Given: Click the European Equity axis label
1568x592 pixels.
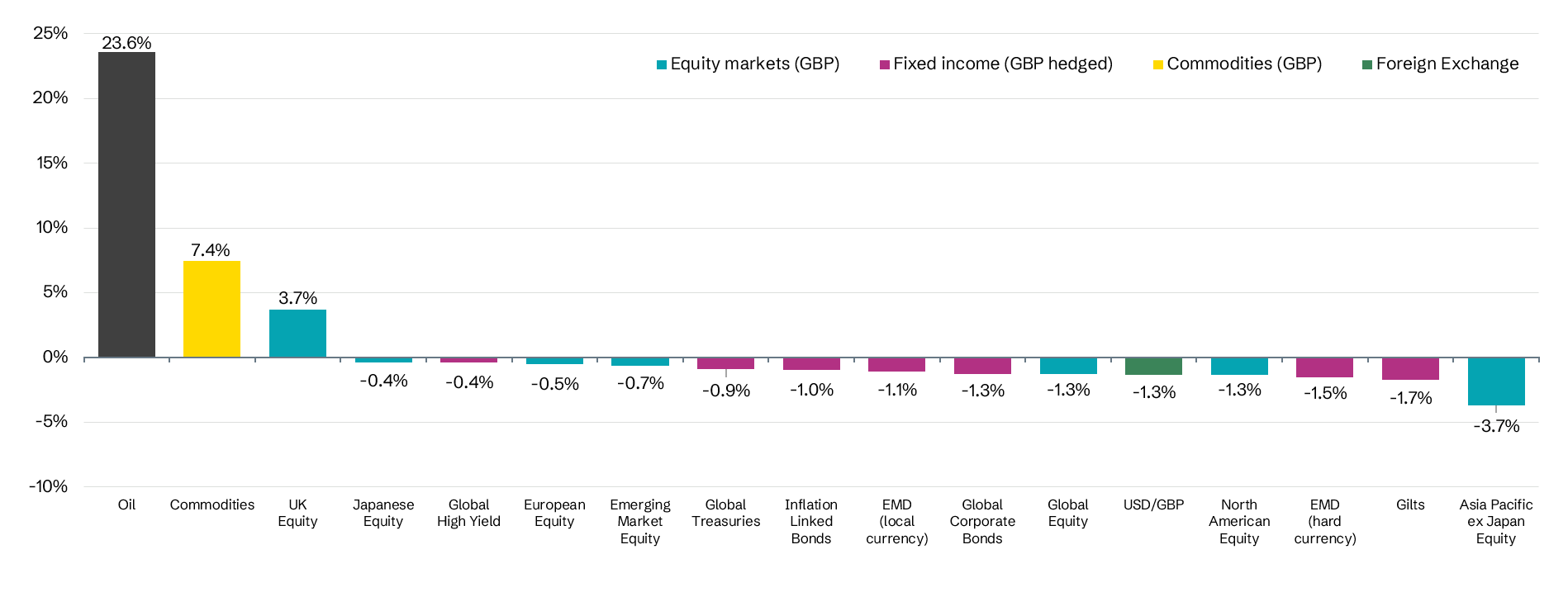Looking at the screenshot, I should pyautogui.click(x=554, y=513).
